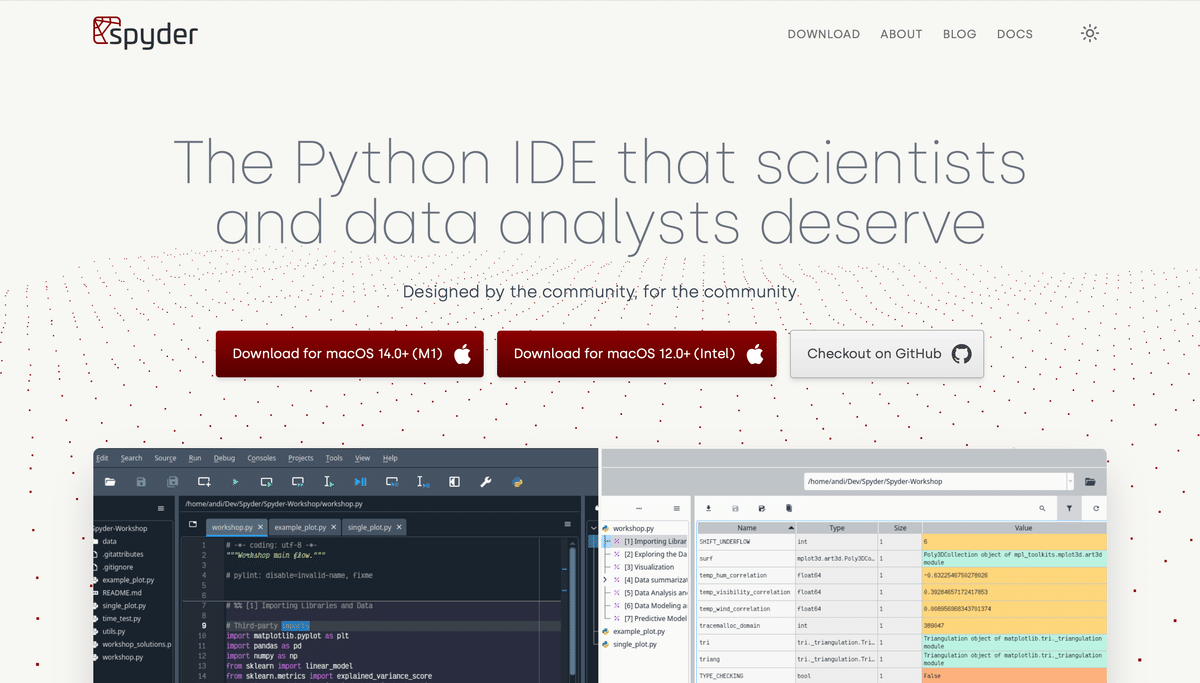
Task: Toggle the site light/dark theme sun icon
Action: (1090, 33)
